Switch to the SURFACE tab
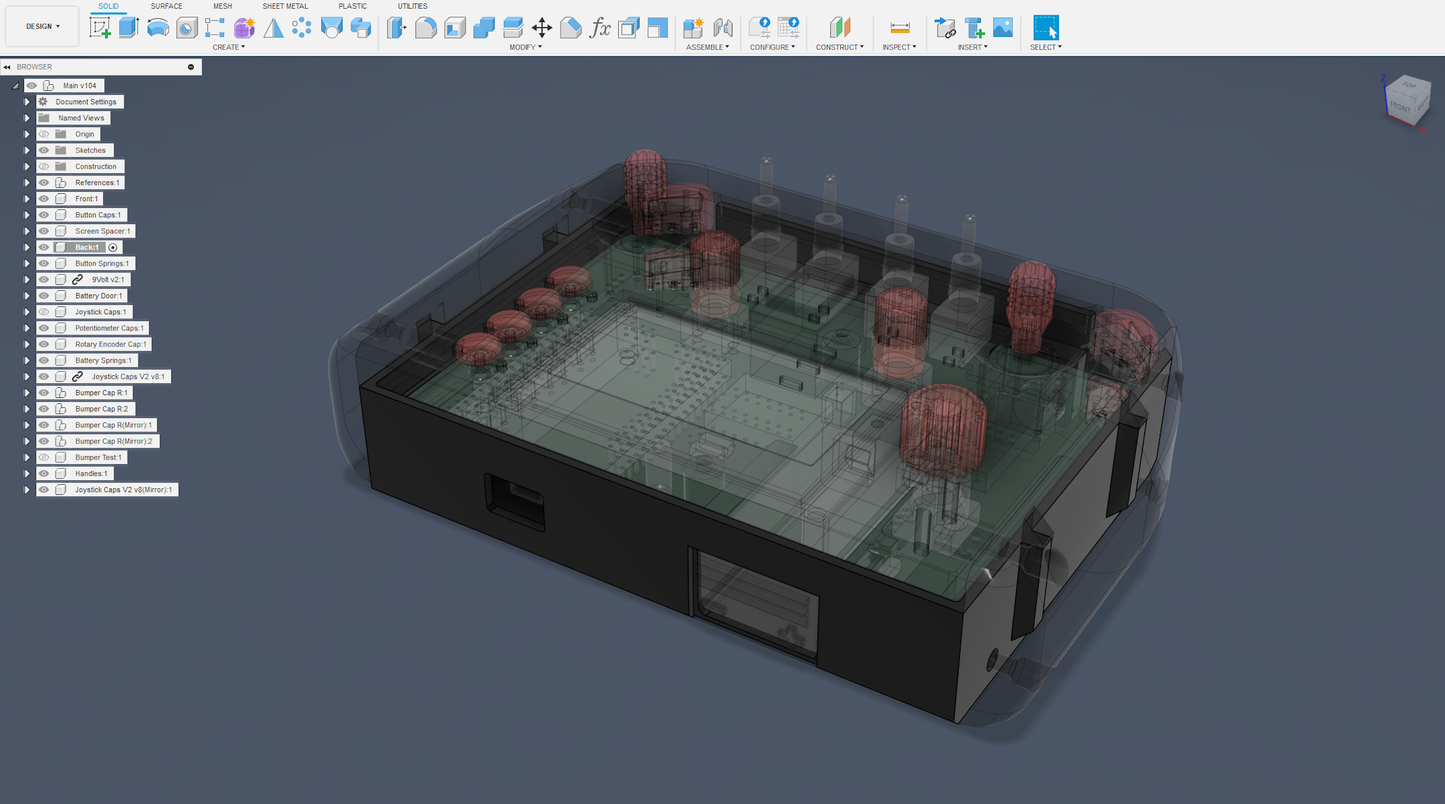Screen dimensions: 1445x804 coord(166,6)
